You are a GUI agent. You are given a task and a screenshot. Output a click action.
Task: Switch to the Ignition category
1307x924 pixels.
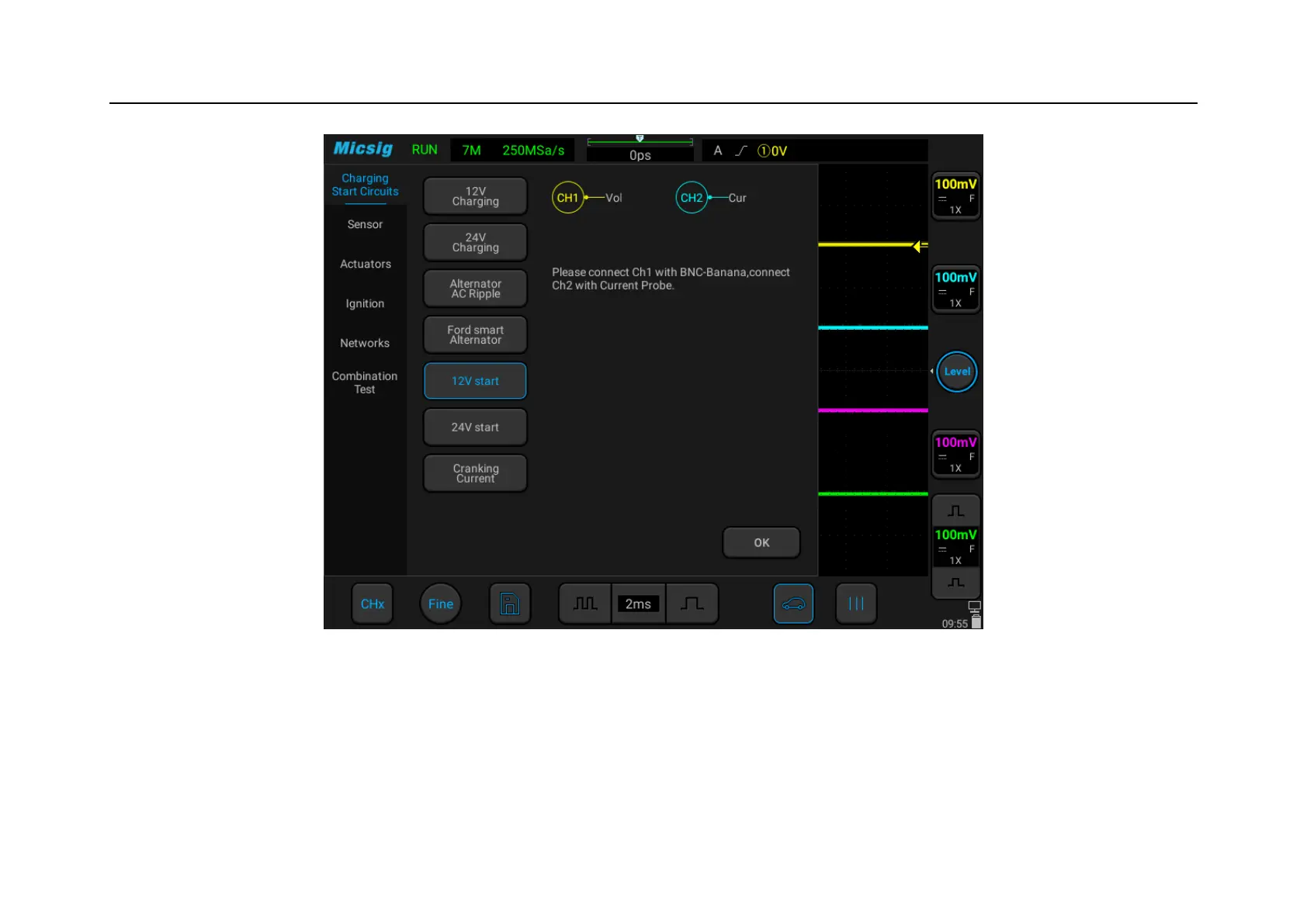365,303
